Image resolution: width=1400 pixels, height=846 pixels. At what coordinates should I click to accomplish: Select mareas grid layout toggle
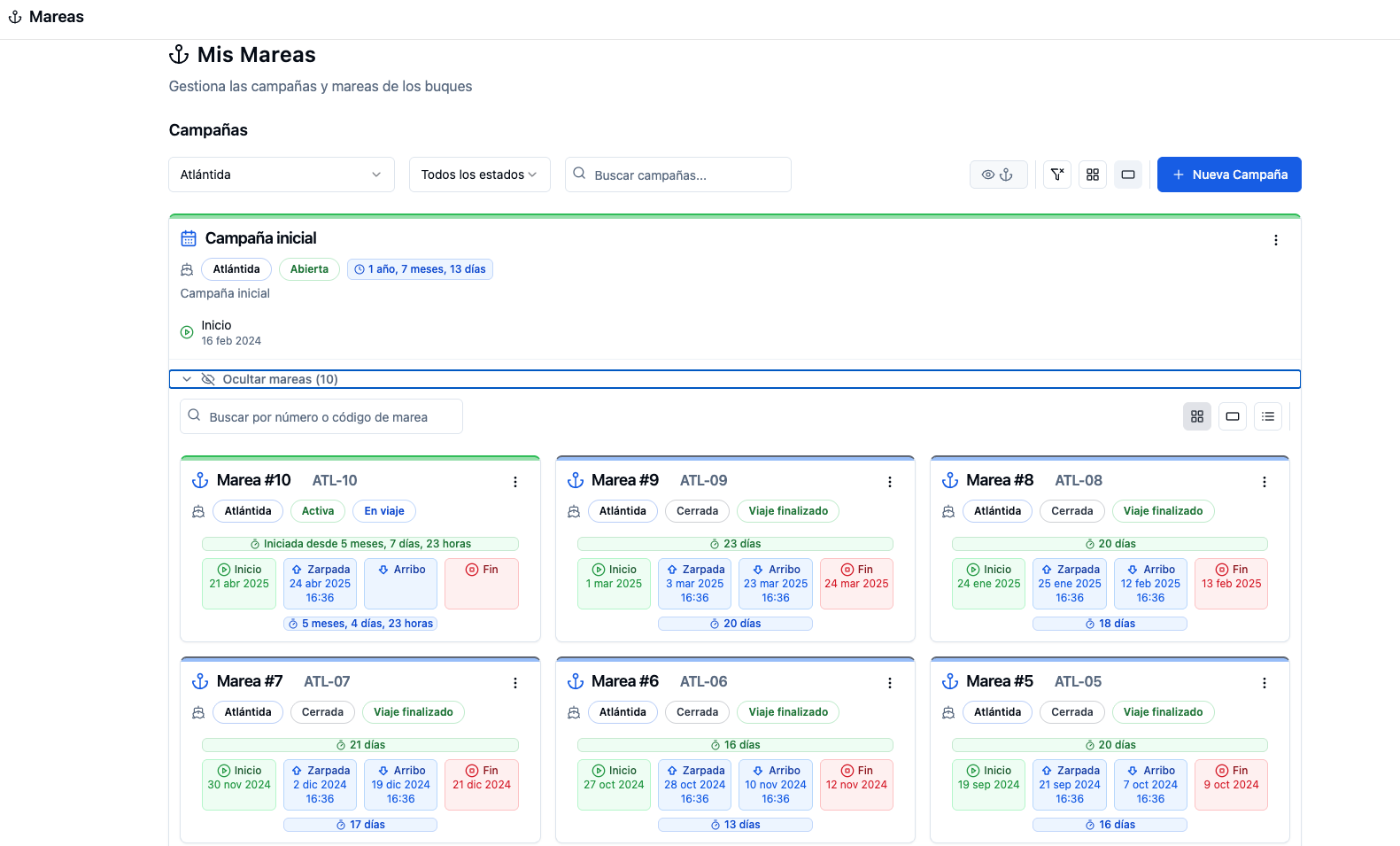1196,416
